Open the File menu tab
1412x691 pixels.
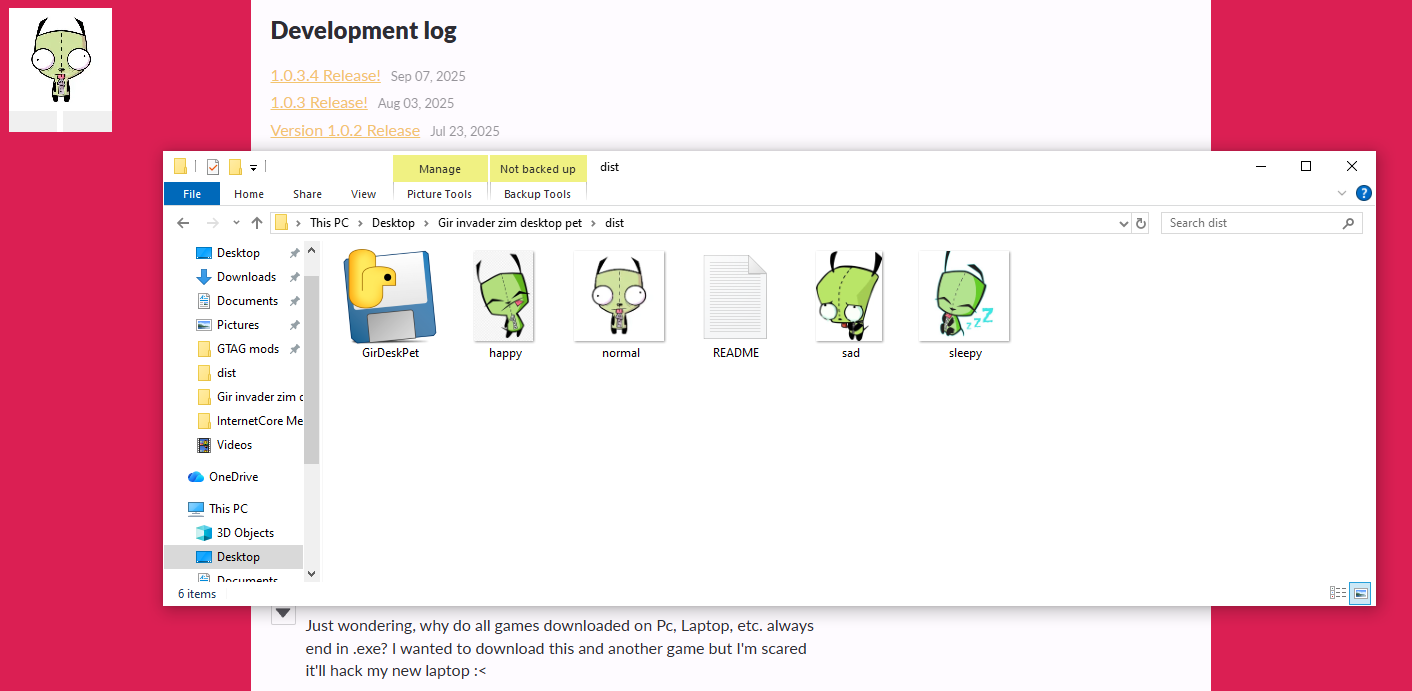pos(192,194)
